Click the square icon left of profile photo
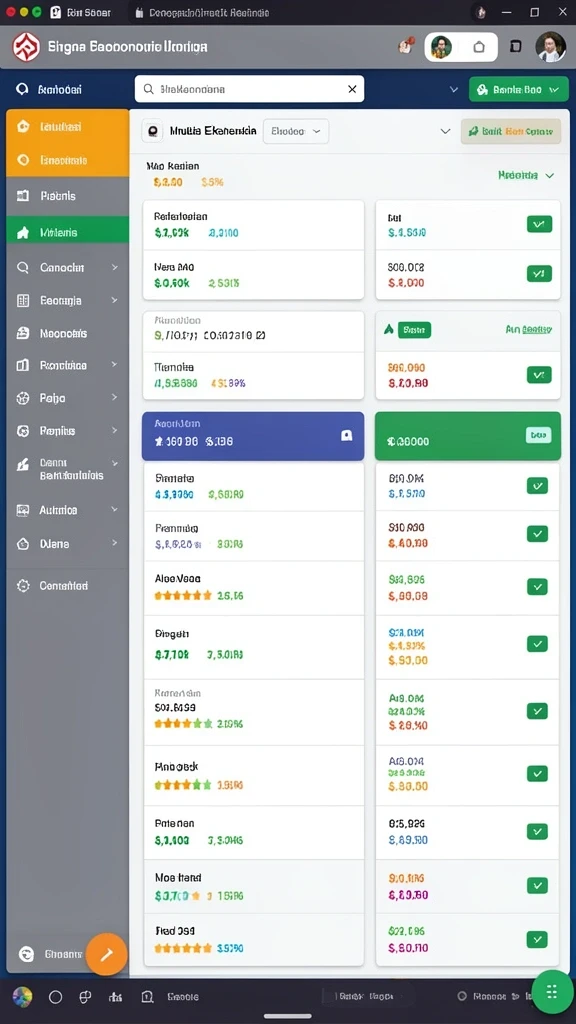 click(516, 46)
